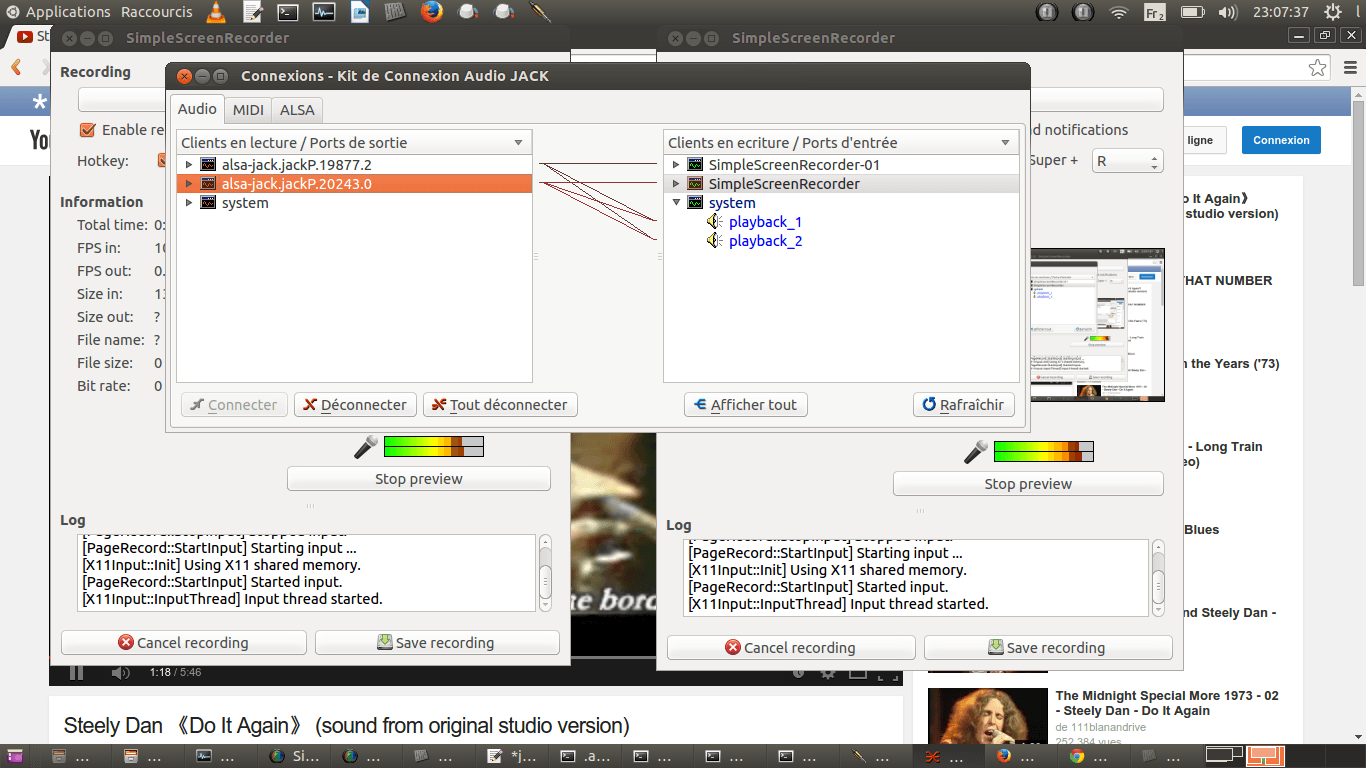Click the Tout déconnecter button

[x=500, y=405]
